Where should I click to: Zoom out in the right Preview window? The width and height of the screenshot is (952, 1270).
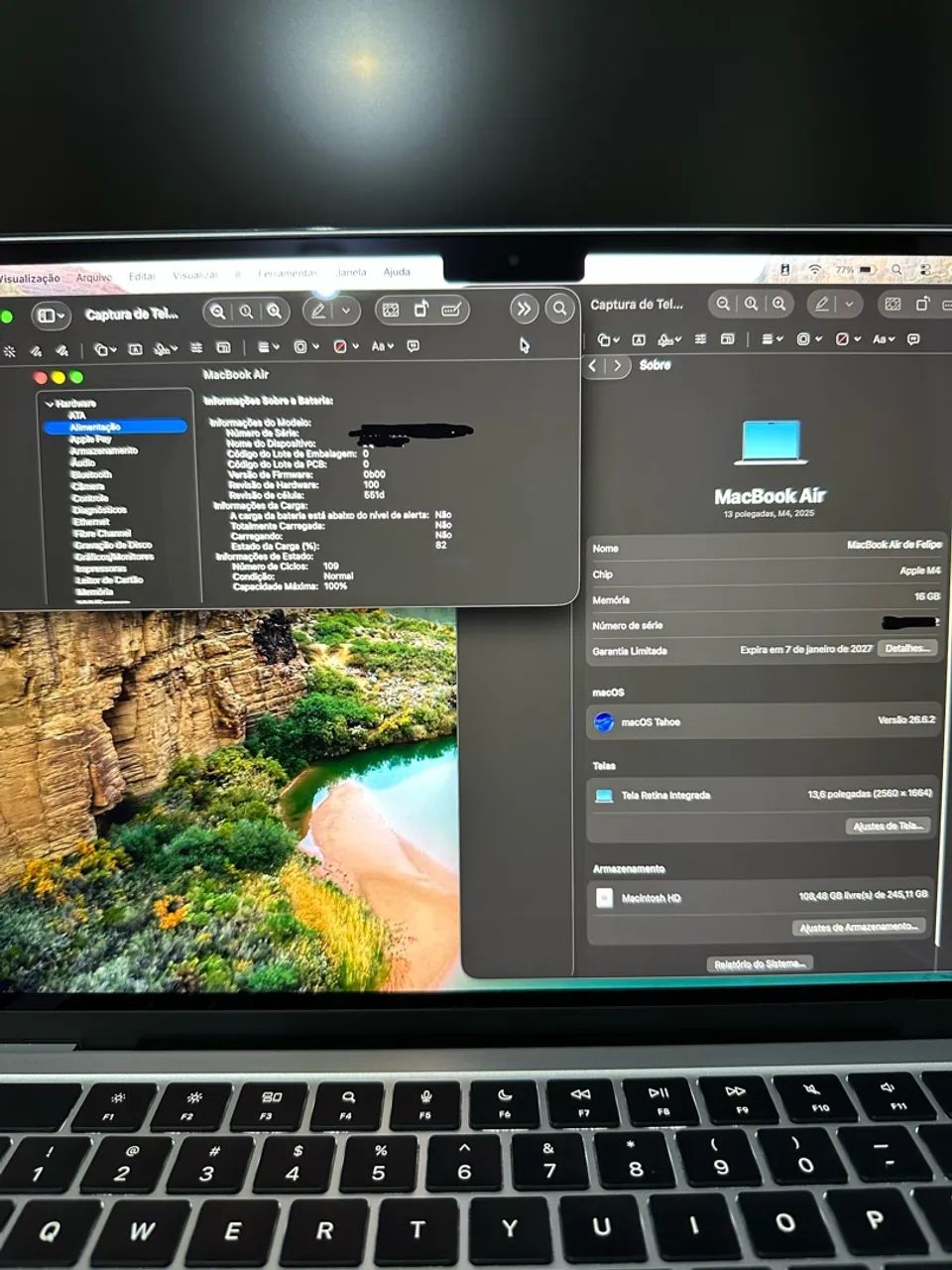724,304
